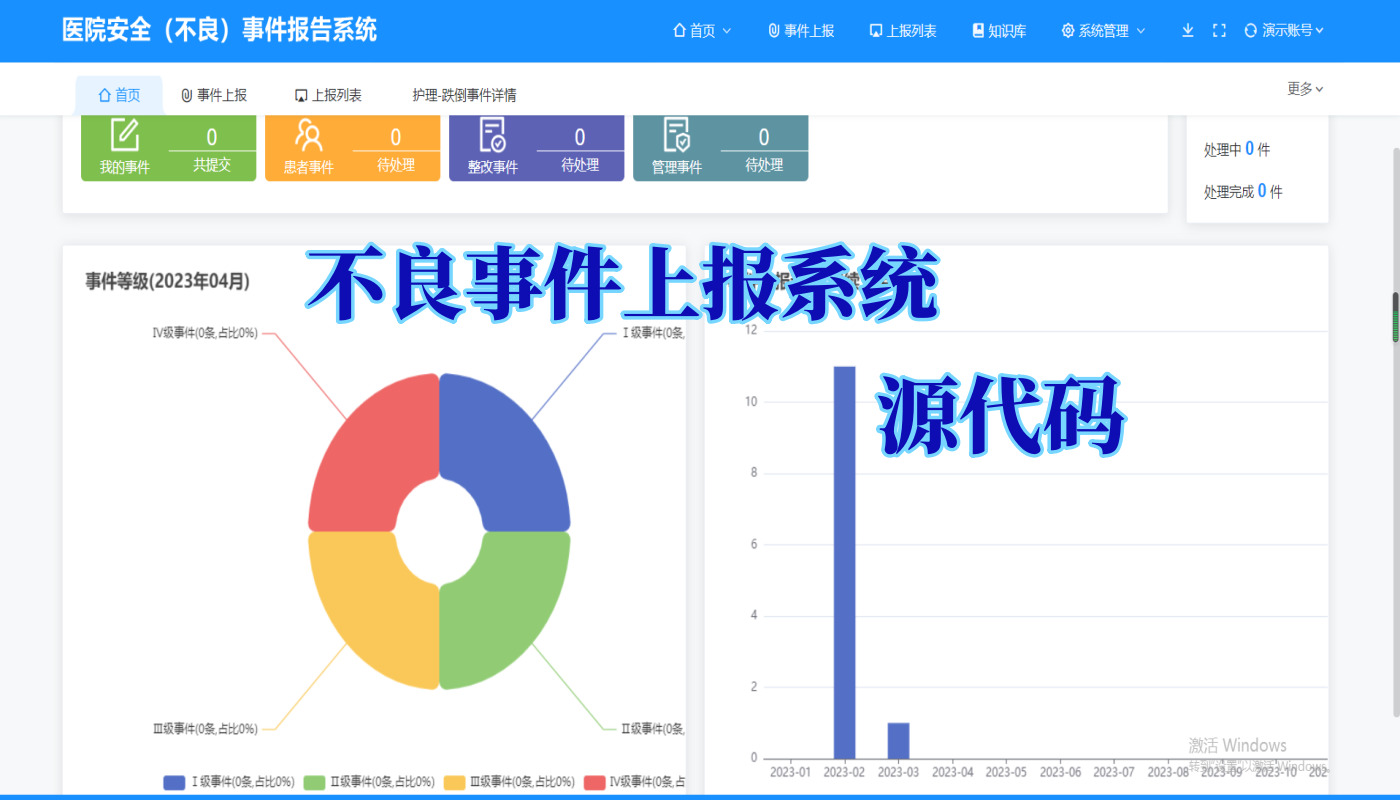Toggle the blue Ⅰ级事件 legend swatch
This screenshot has width=1400, height=800.
click(x=174, y=782)
